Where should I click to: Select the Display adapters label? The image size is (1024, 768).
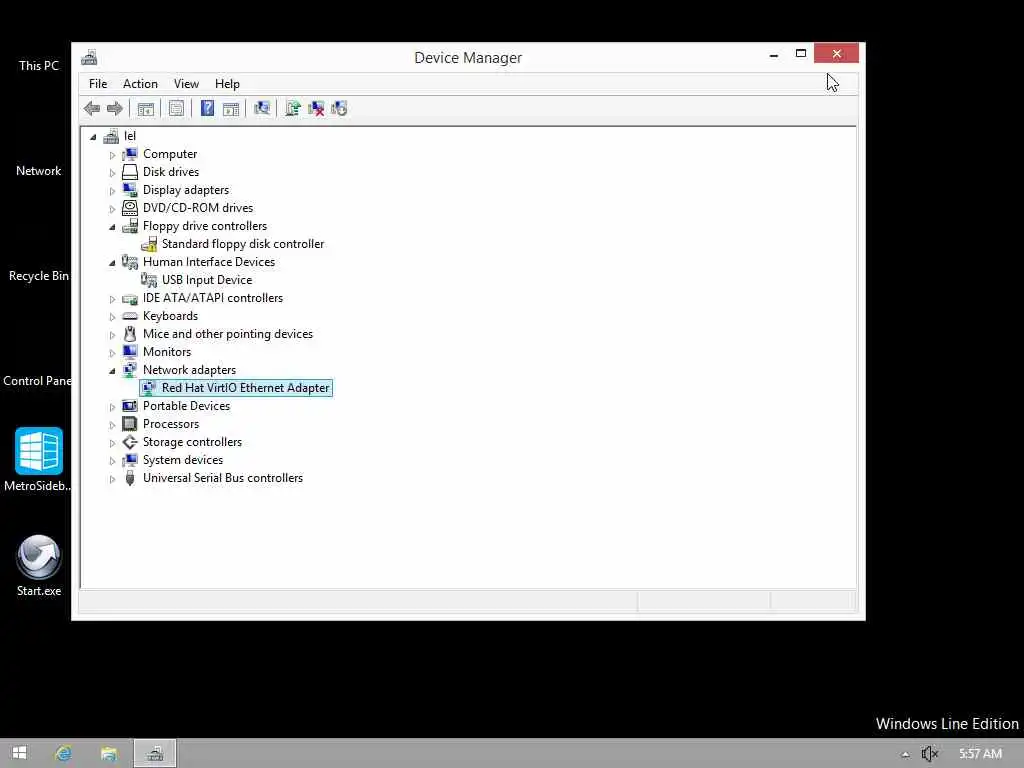pyautogui.click(x=186, y=190)
